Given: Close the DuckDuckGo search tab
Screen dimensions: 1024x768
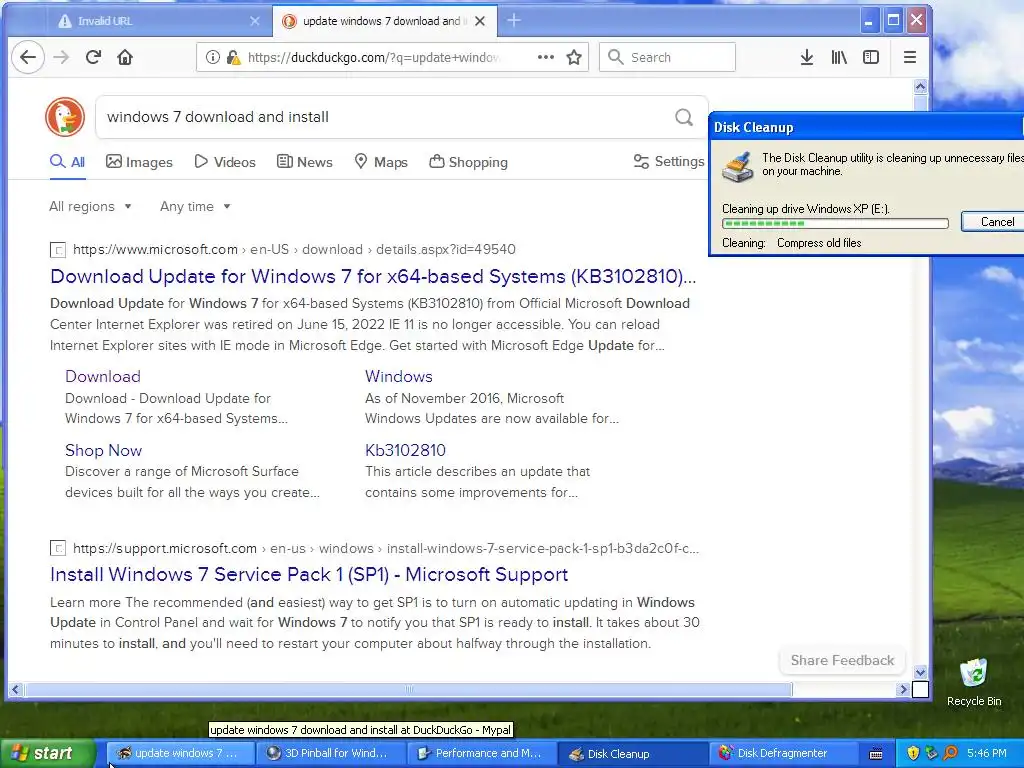Looking at the screenshot, I should (480, 21).
